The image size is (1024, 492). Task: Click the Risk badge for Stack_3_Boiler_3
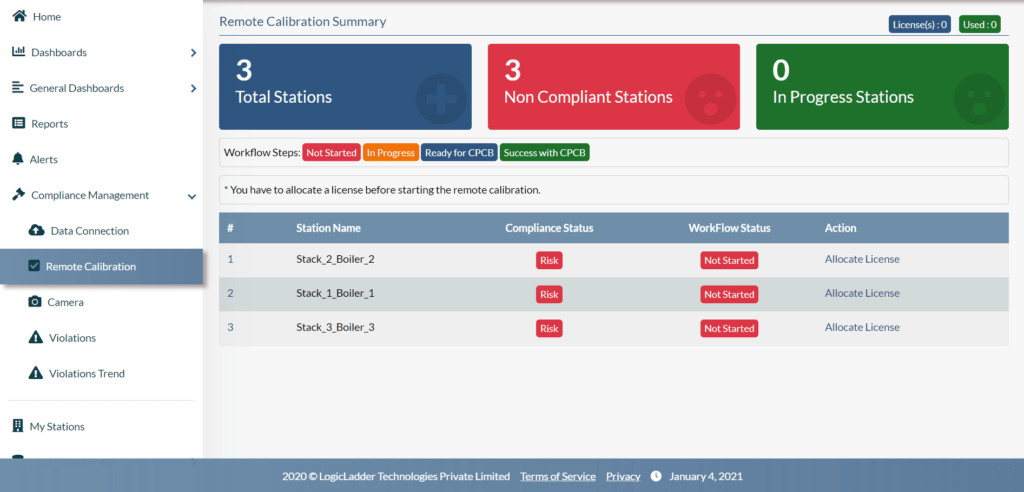pyautogui.click(x=549, y=328)
